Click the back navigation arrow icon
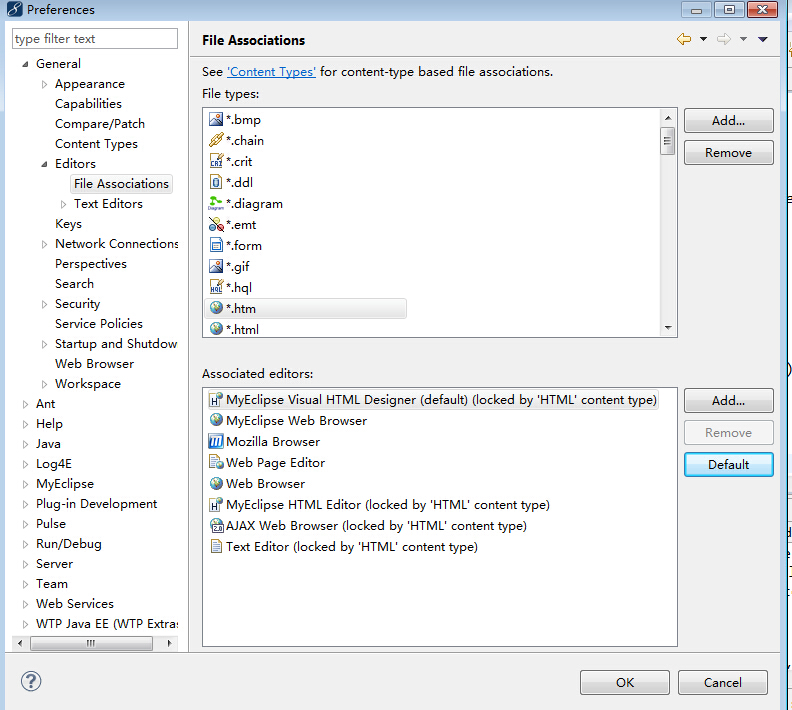792x710 pixels. click(684, 39)
